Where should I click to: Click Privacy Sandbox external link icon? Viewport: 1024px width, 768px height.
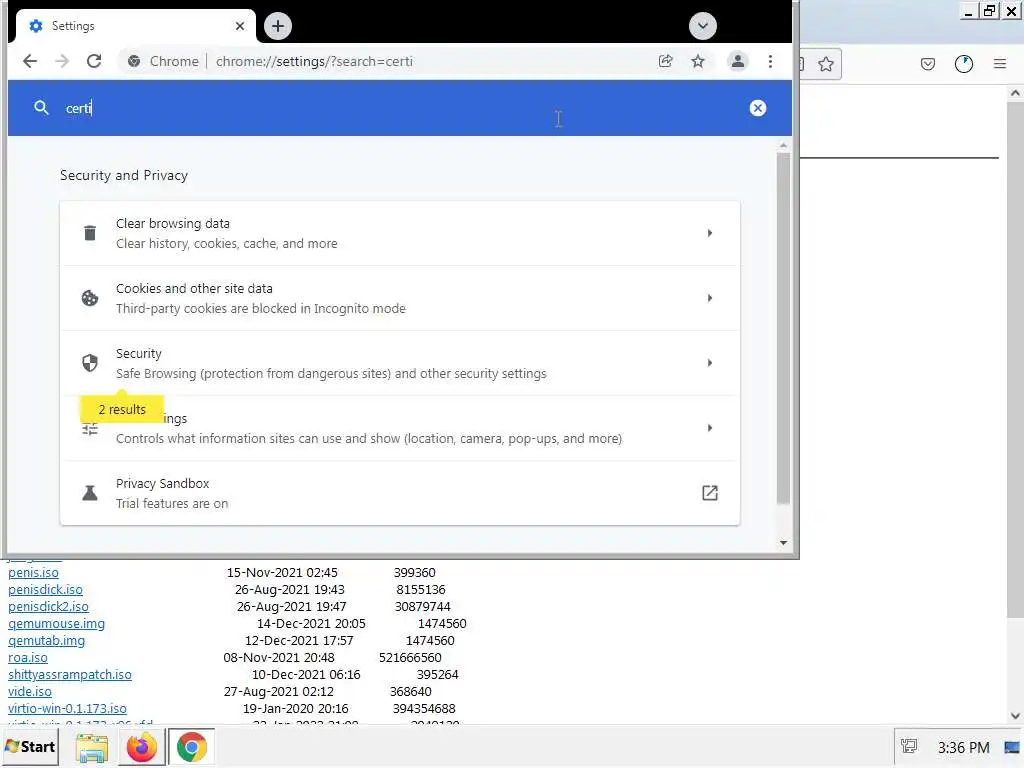[710, 493]
